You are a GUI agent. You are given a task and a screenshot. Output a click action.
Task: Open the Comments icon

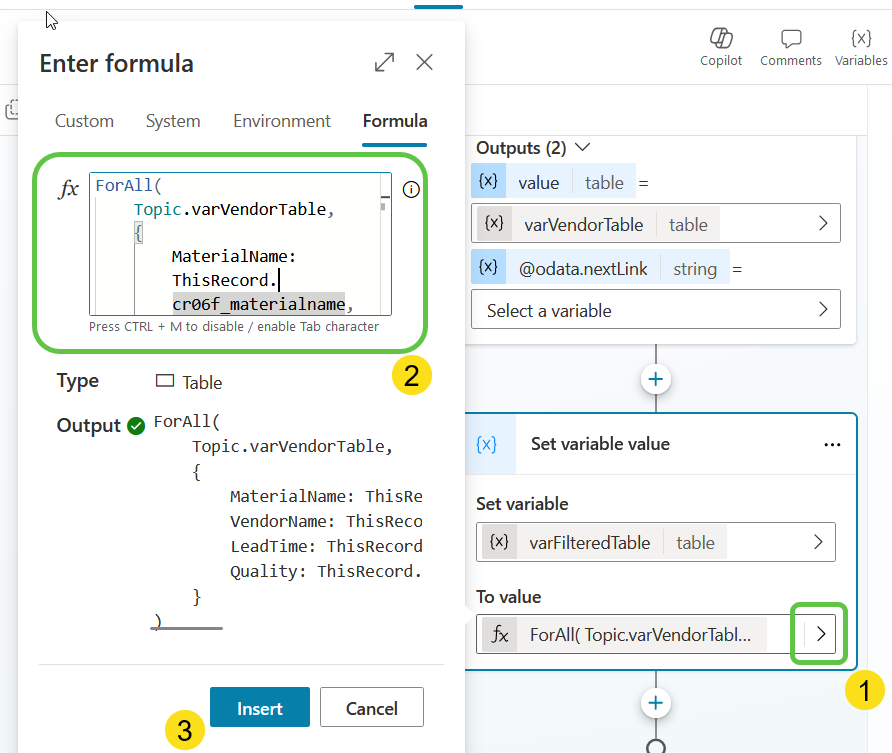pyautogui.click(x=790, y=47)
